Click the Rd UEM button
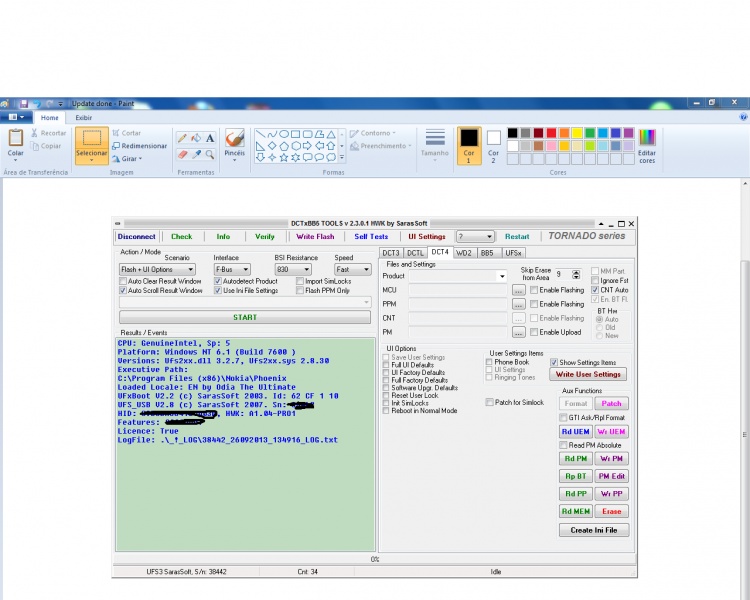Screen dimensions: 750x600 pos(576,432)
